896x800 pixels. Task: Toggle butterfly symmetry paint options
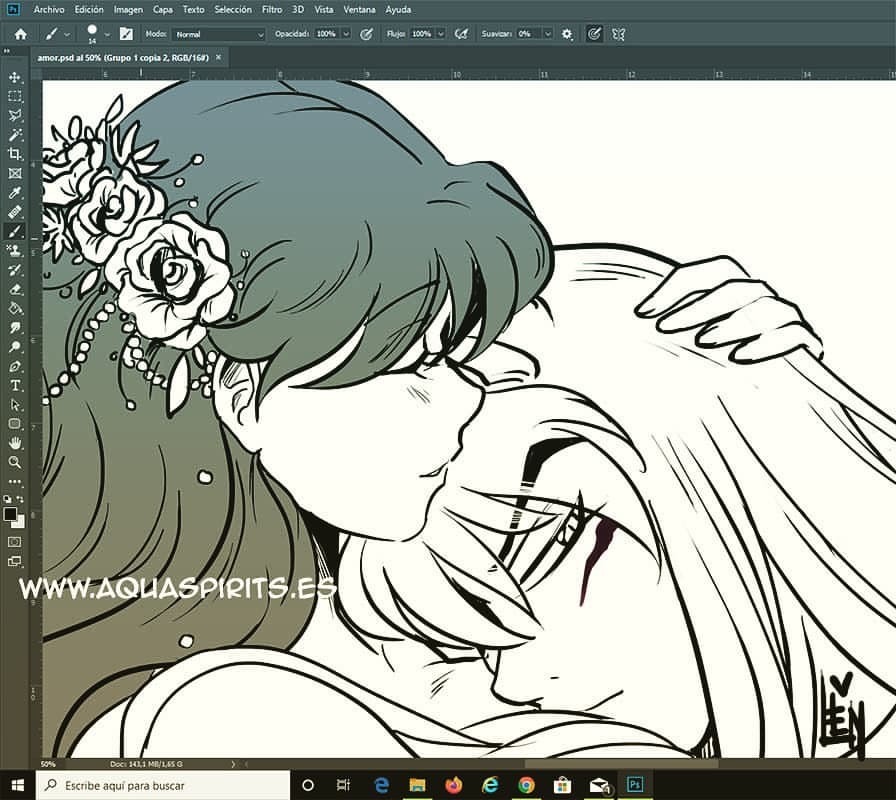click(x=618, y=34)
